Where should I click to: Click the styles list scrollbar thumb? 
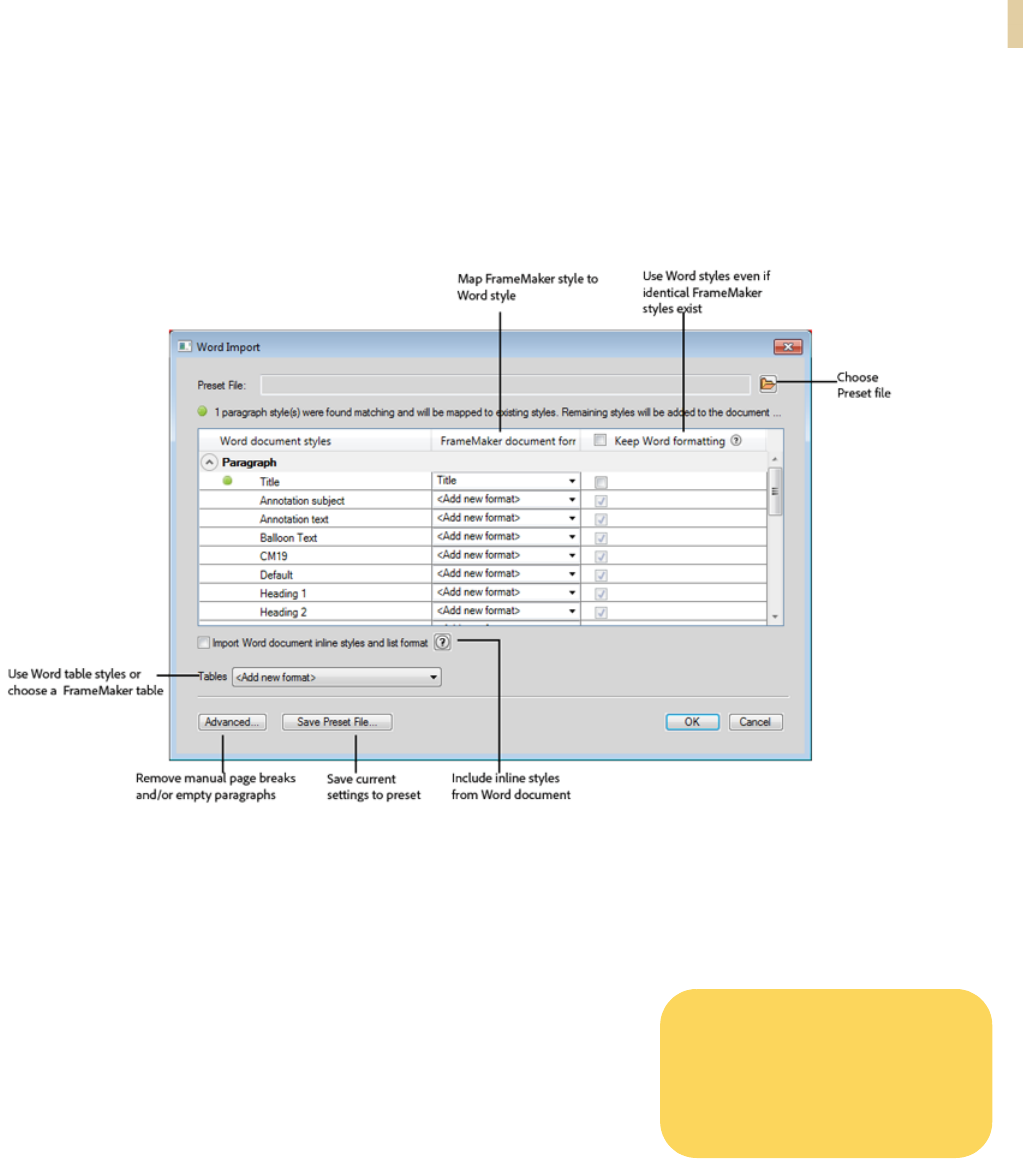click(x=775, y=492)
